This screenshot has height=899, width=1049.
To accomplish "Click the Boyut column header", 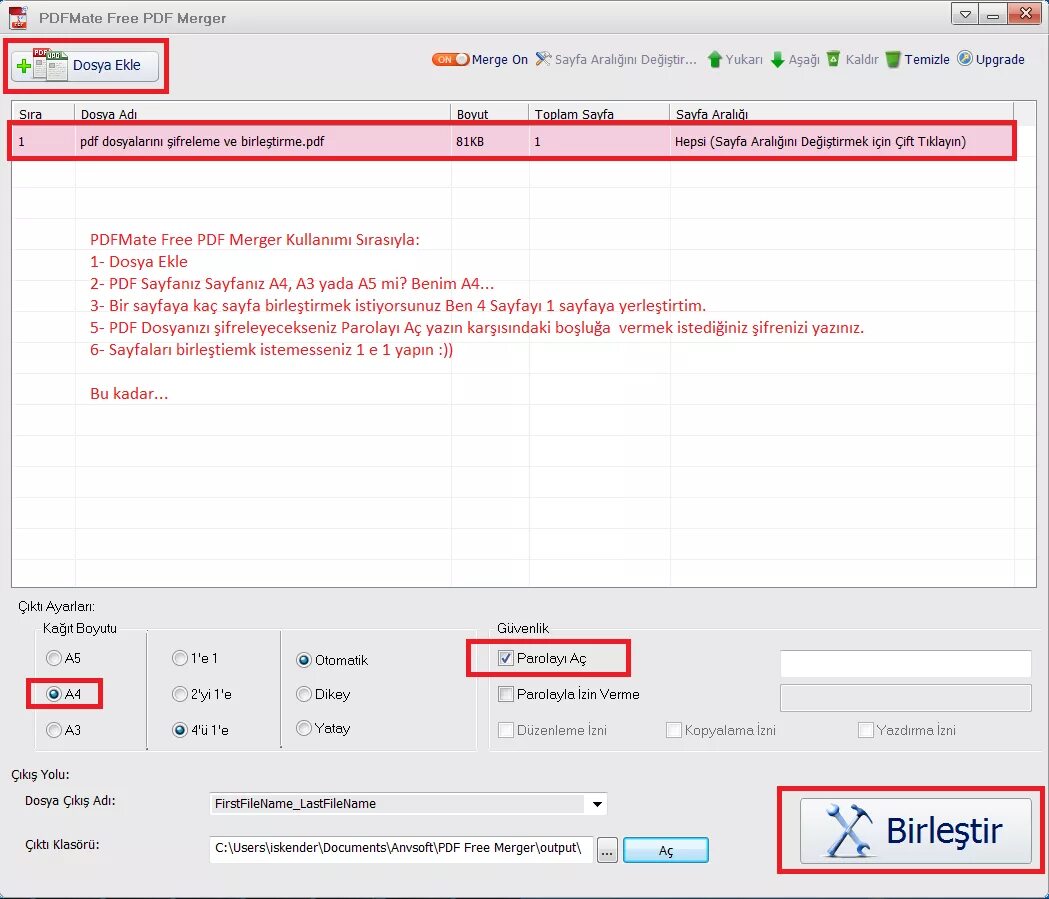I will [490, 113].
